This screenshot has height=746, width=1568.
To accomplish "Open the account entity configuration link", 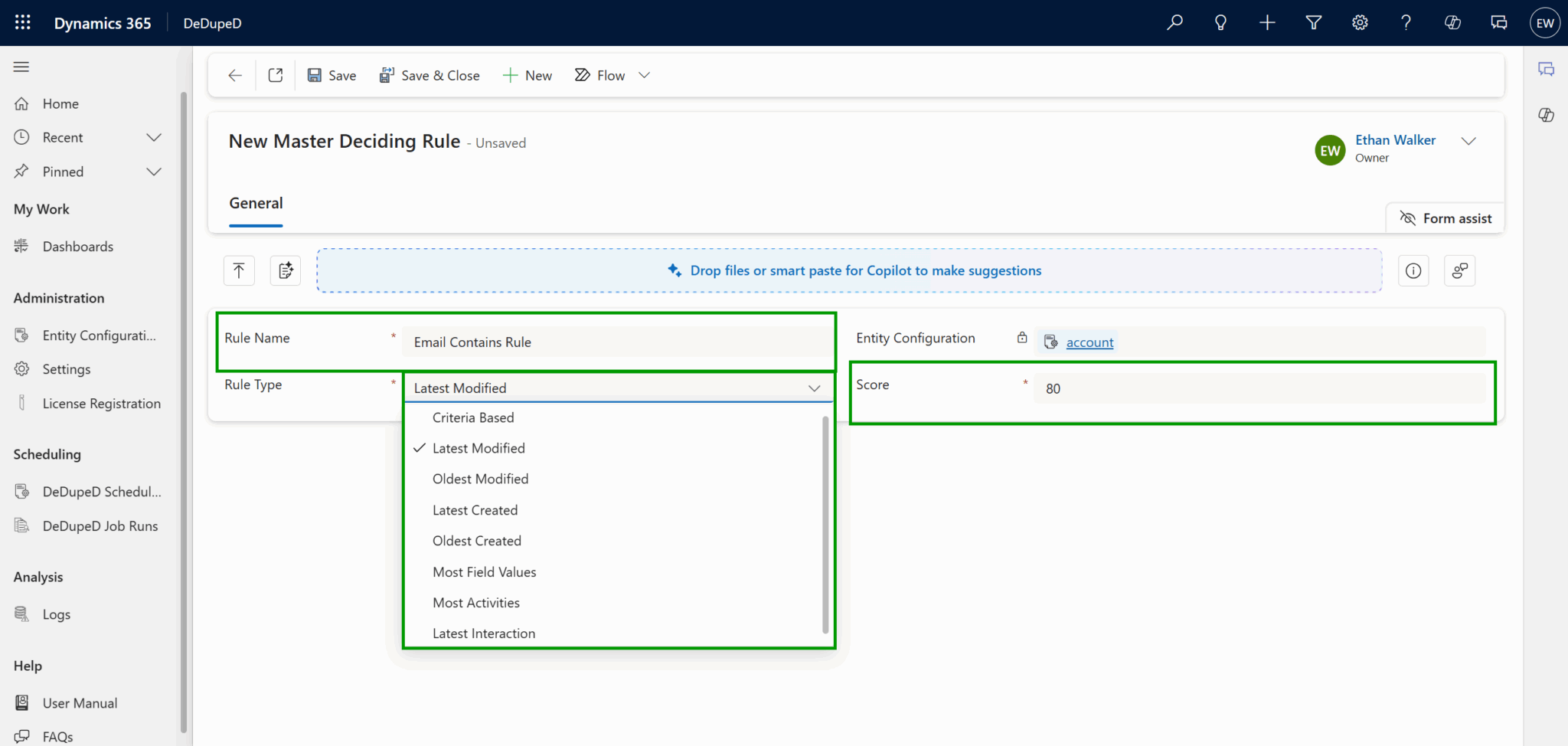I will click(1089, 342).
